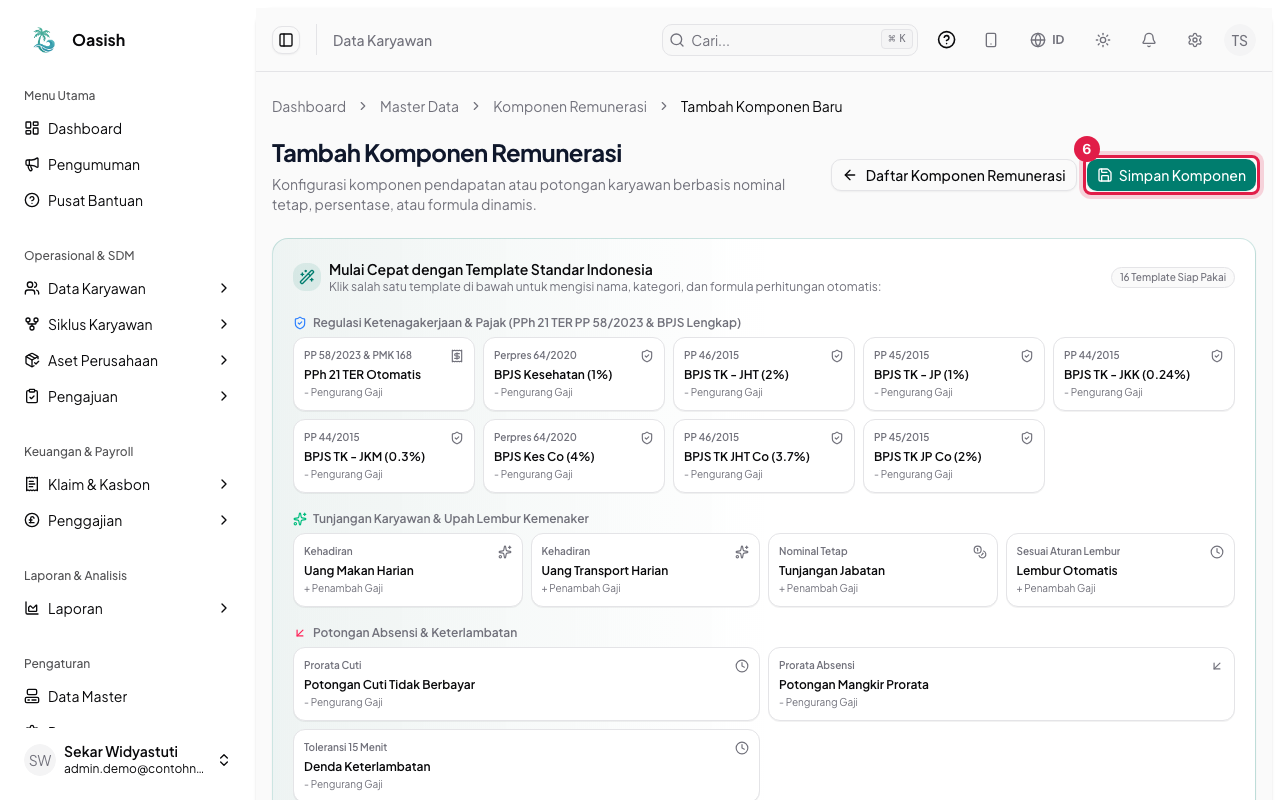Viewport: 1280px width, 800px height.
Task: Open the Data Master menu item
Action: point(128,696)
